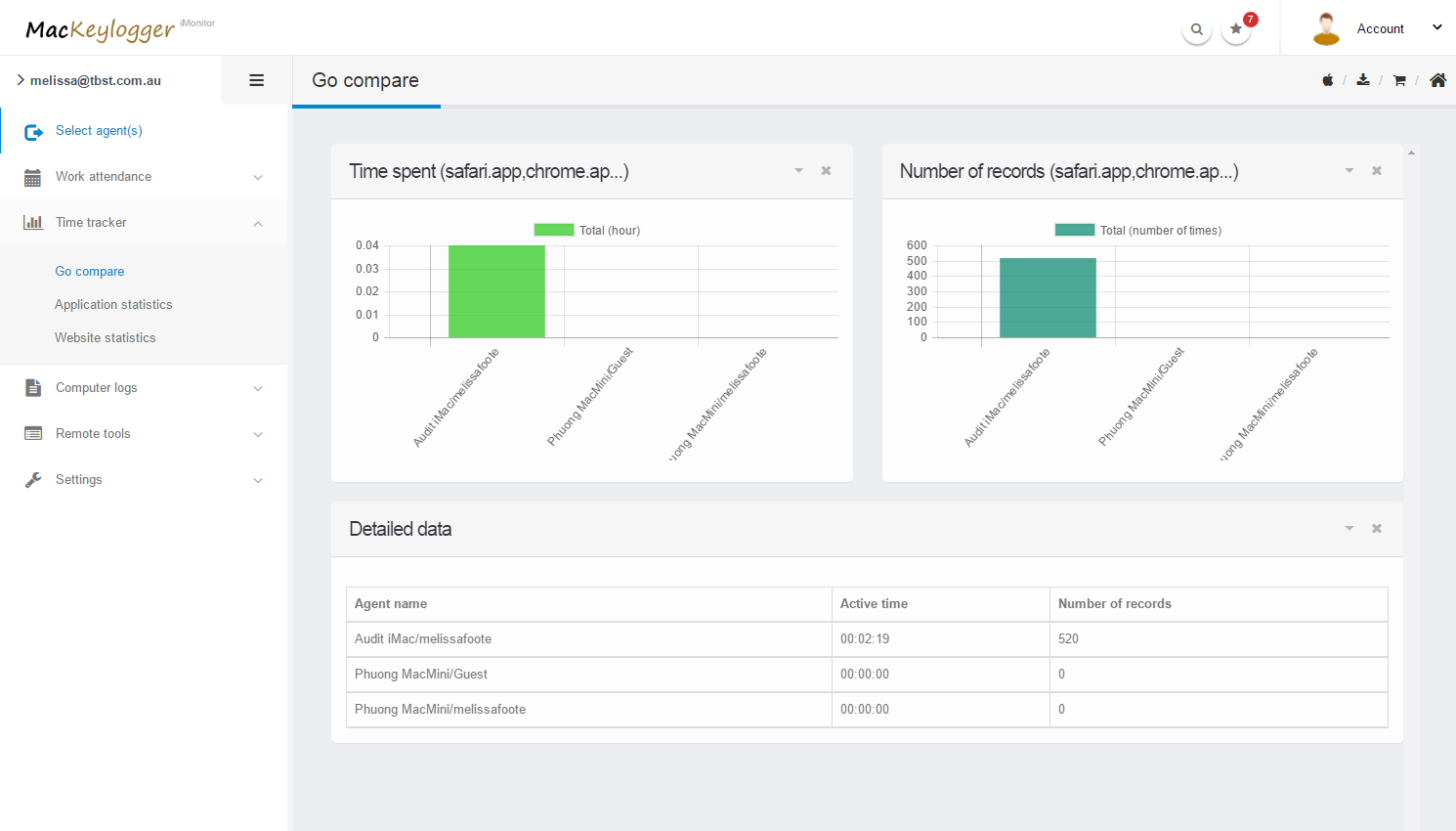Open the Account dropdown

[1380, 28]
